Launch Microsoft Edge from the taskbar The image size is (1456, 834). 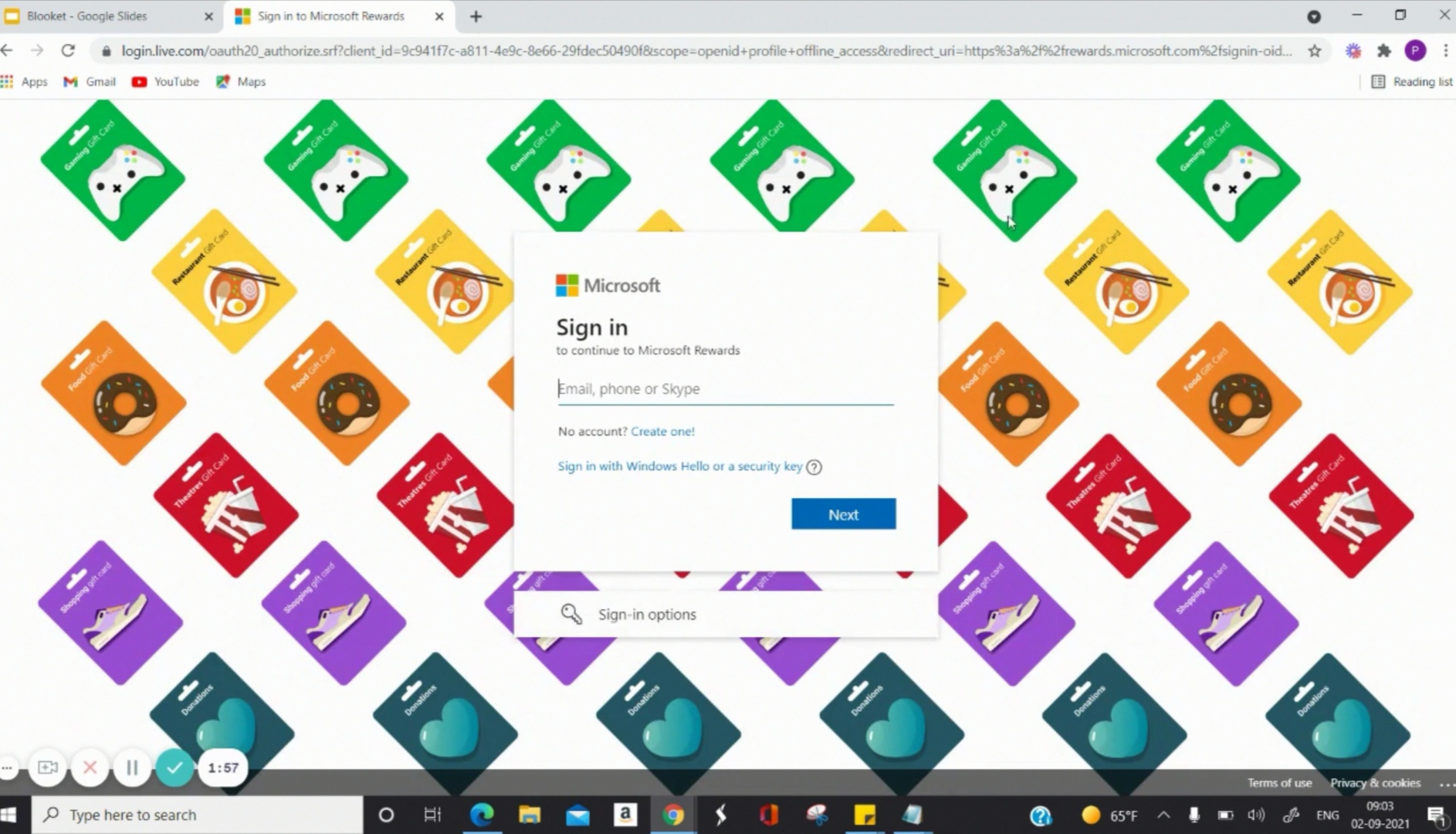coord(482,815)
